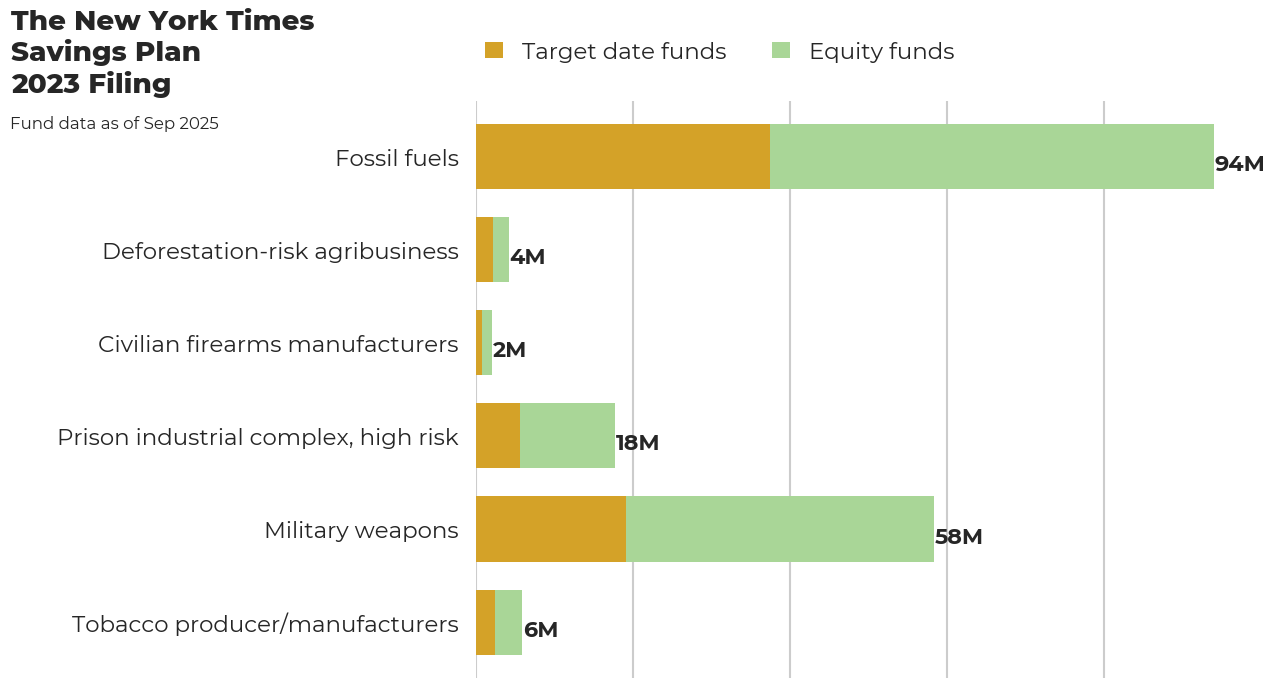Image resolution: width=1275 pixels, height=688 pixels.
Task: Select the Deforestation-risk agribusiness axis label
Action: point(280,251)
